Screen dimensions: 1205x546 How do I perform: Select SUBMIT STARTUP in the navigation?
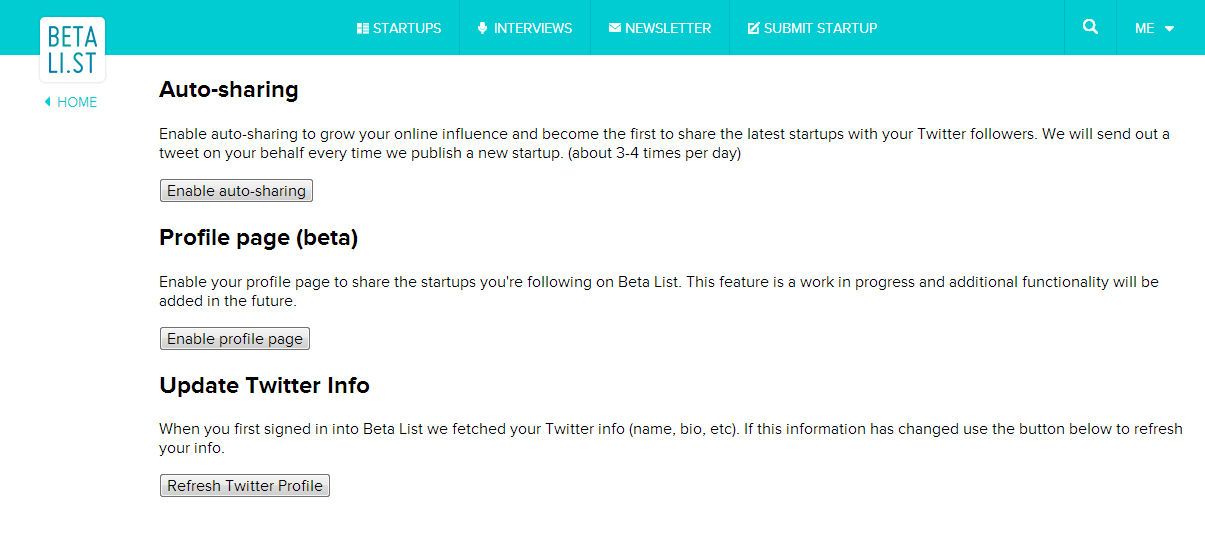pyautogui.click(x=820, y=28)
